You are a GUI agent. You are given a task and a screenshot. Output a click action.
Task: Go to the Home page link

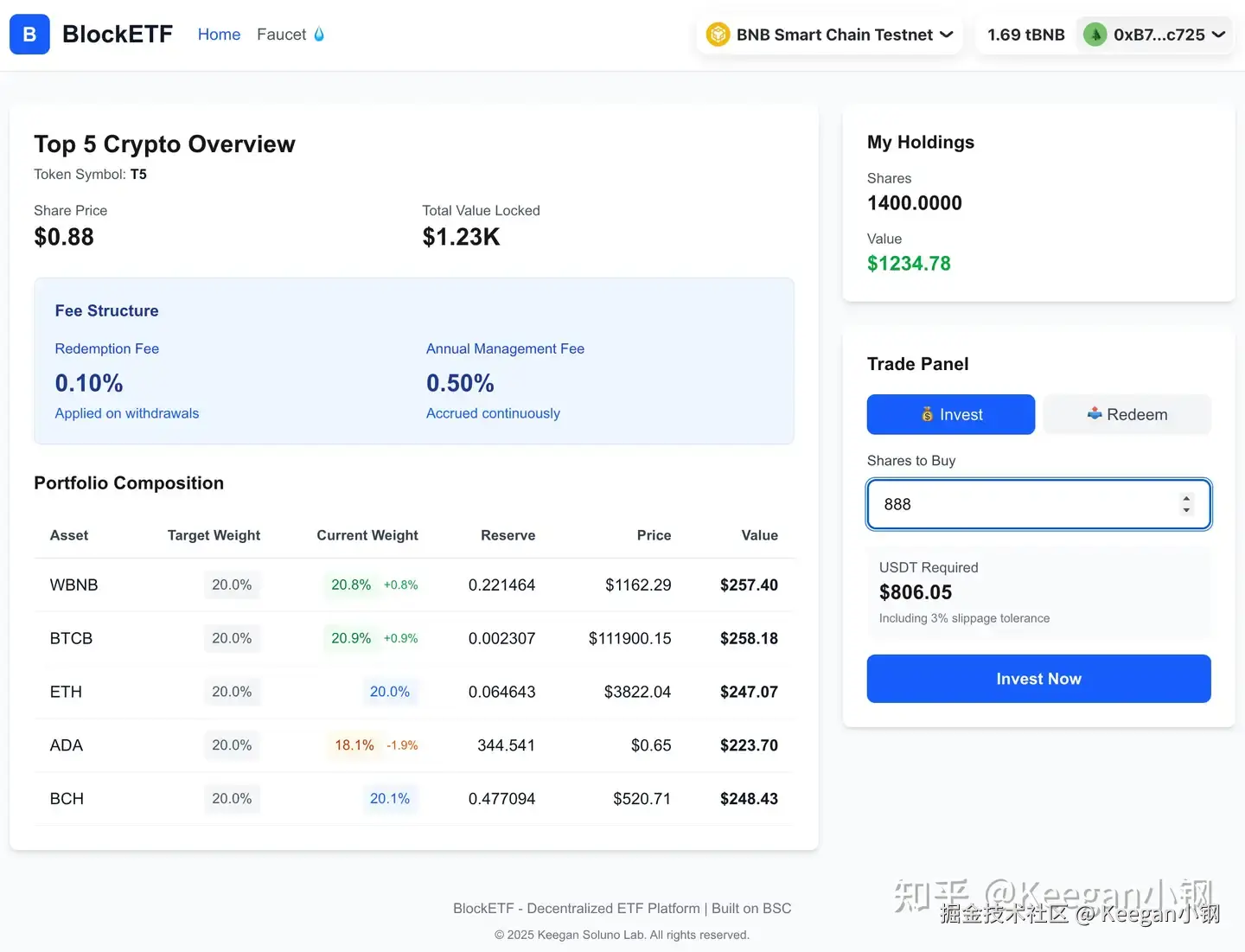point(219,35)
